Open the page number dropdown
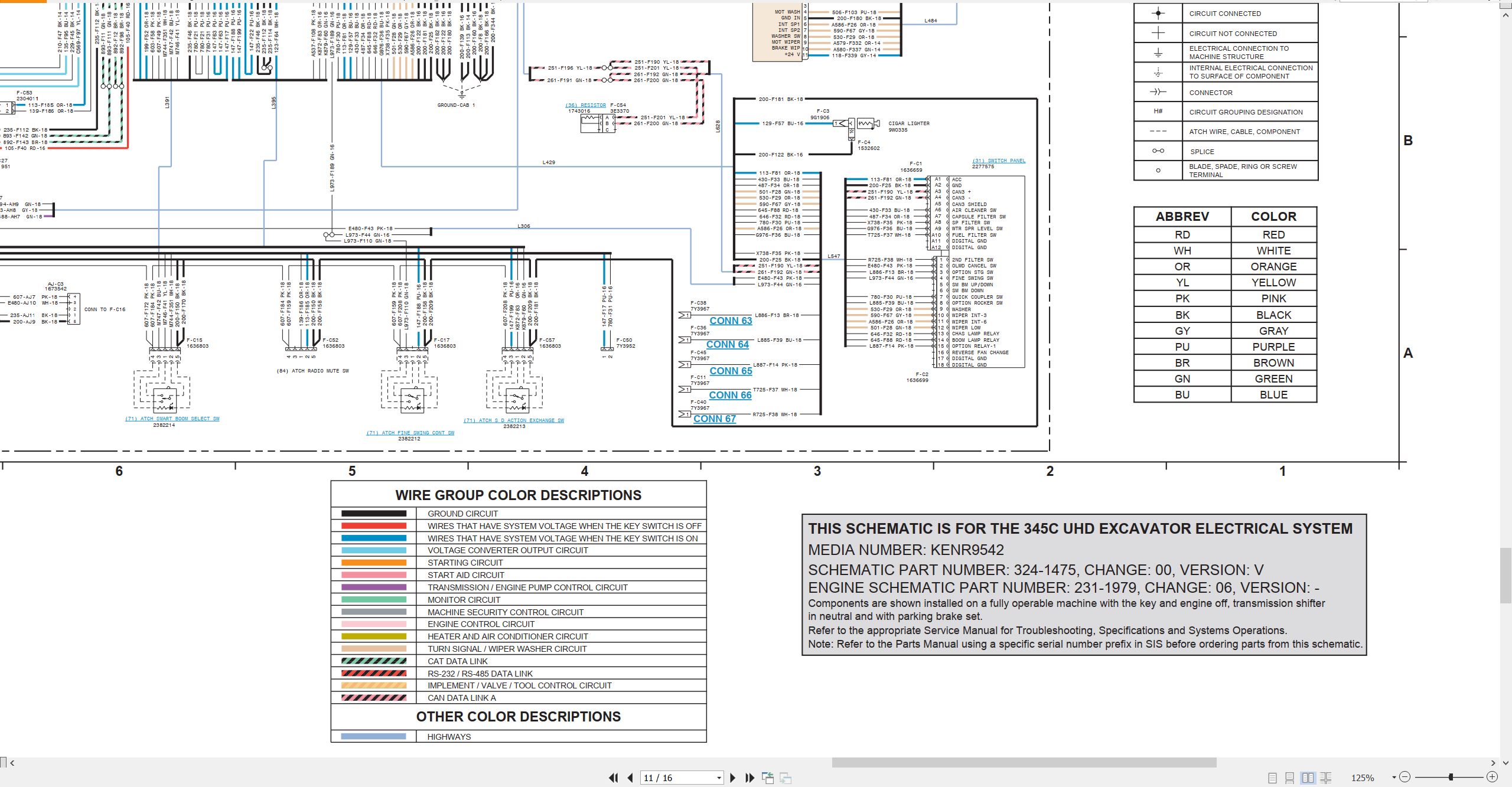The image size is (1512, 787). (x=719, y=778)
